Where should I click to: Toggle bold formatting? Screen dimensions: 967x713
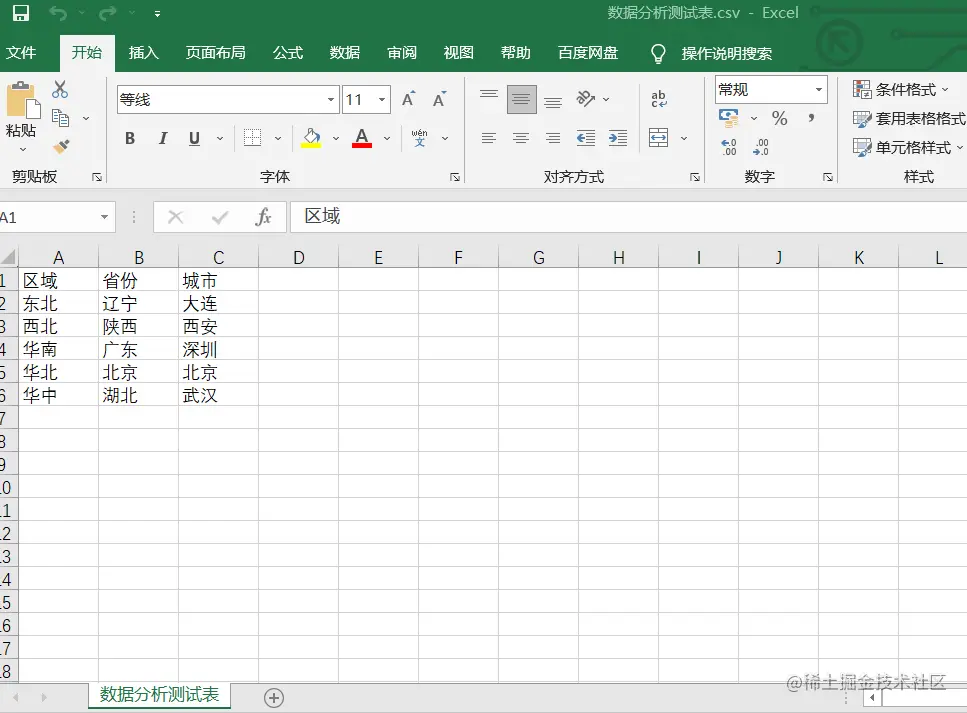(130, 138)
